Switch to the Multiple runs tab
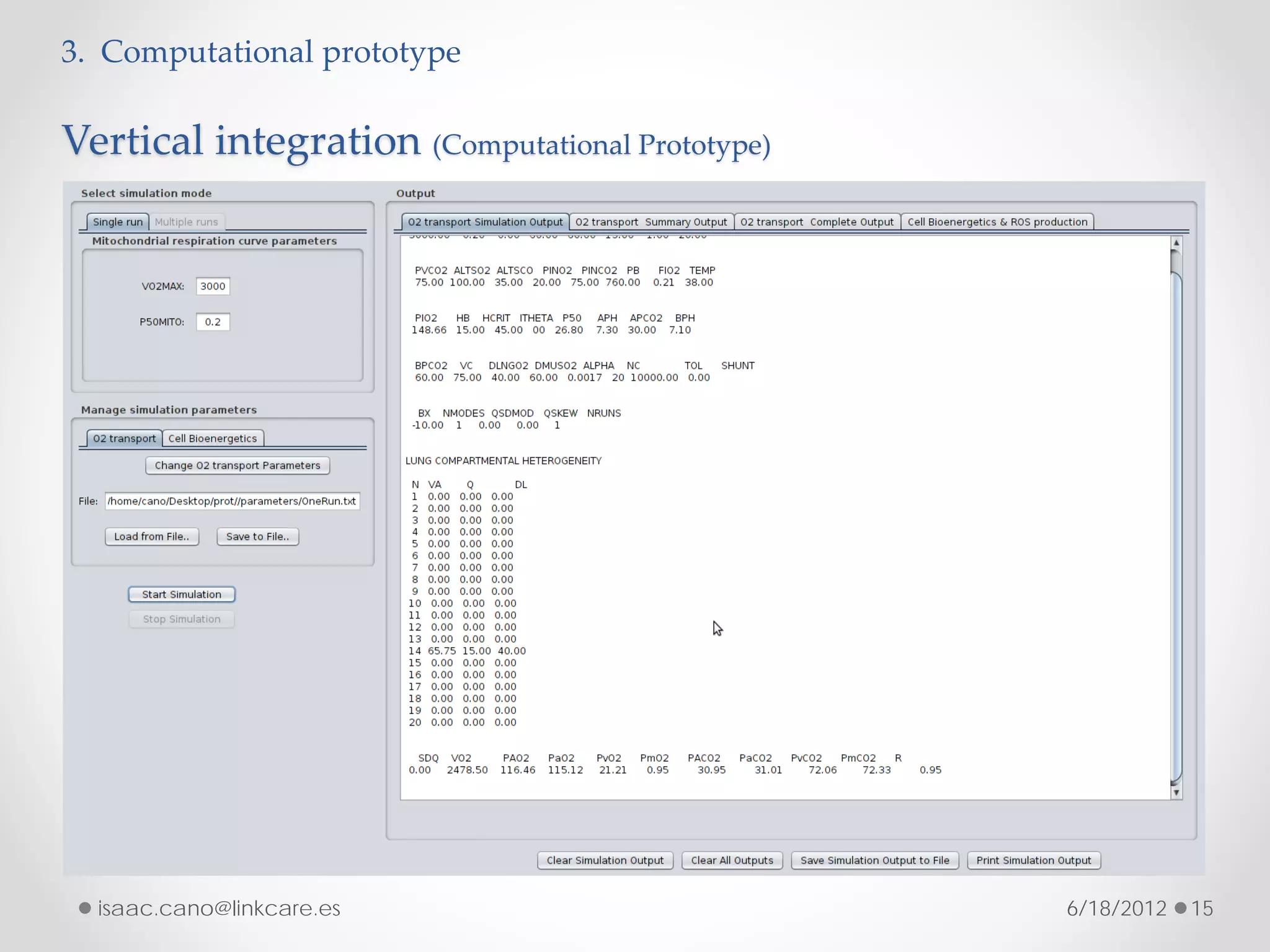The image size is (1270, 952). (186, 222)
